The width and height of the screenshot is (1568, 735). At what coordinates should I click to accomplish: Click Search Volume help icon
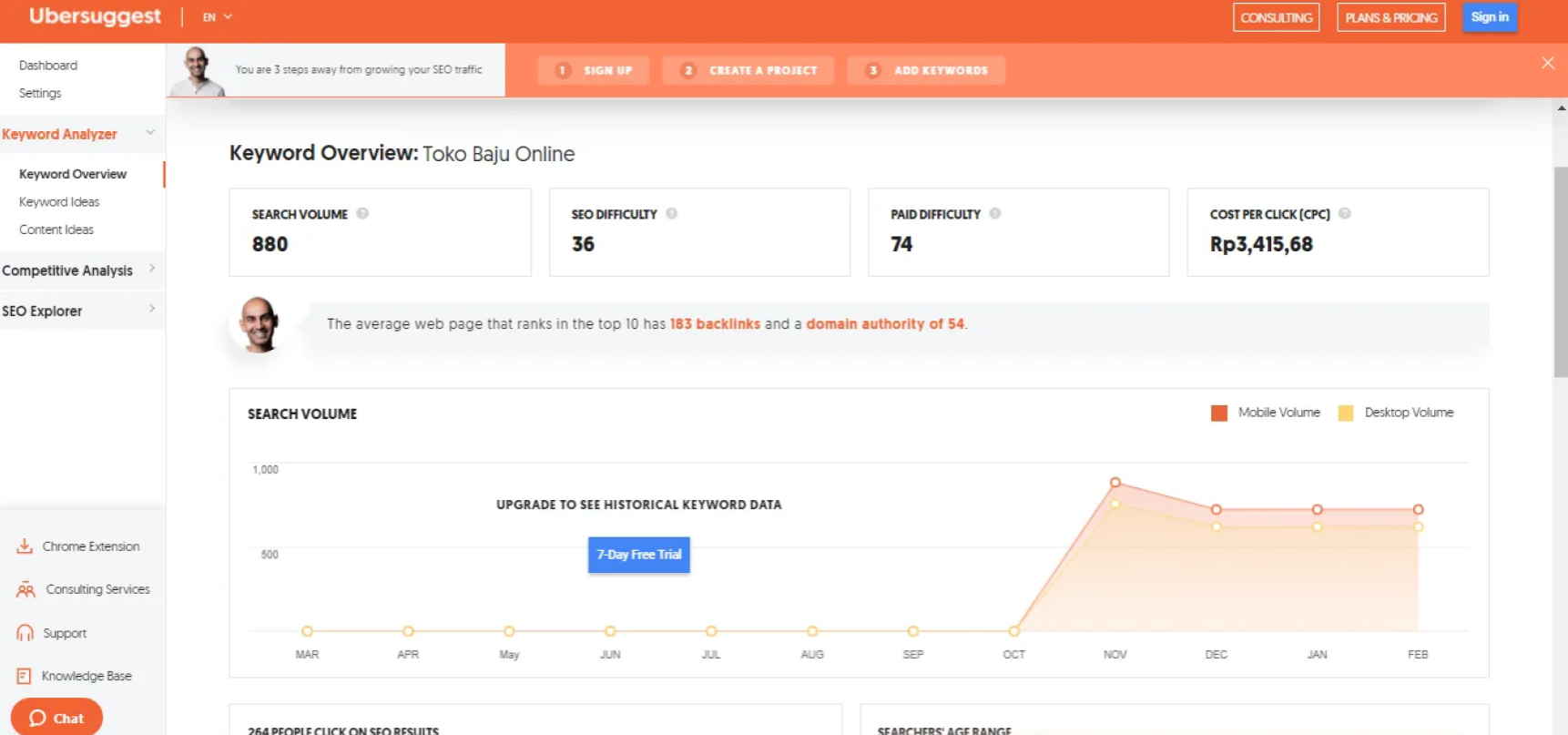pyautogui.click(x=362, y=214)
